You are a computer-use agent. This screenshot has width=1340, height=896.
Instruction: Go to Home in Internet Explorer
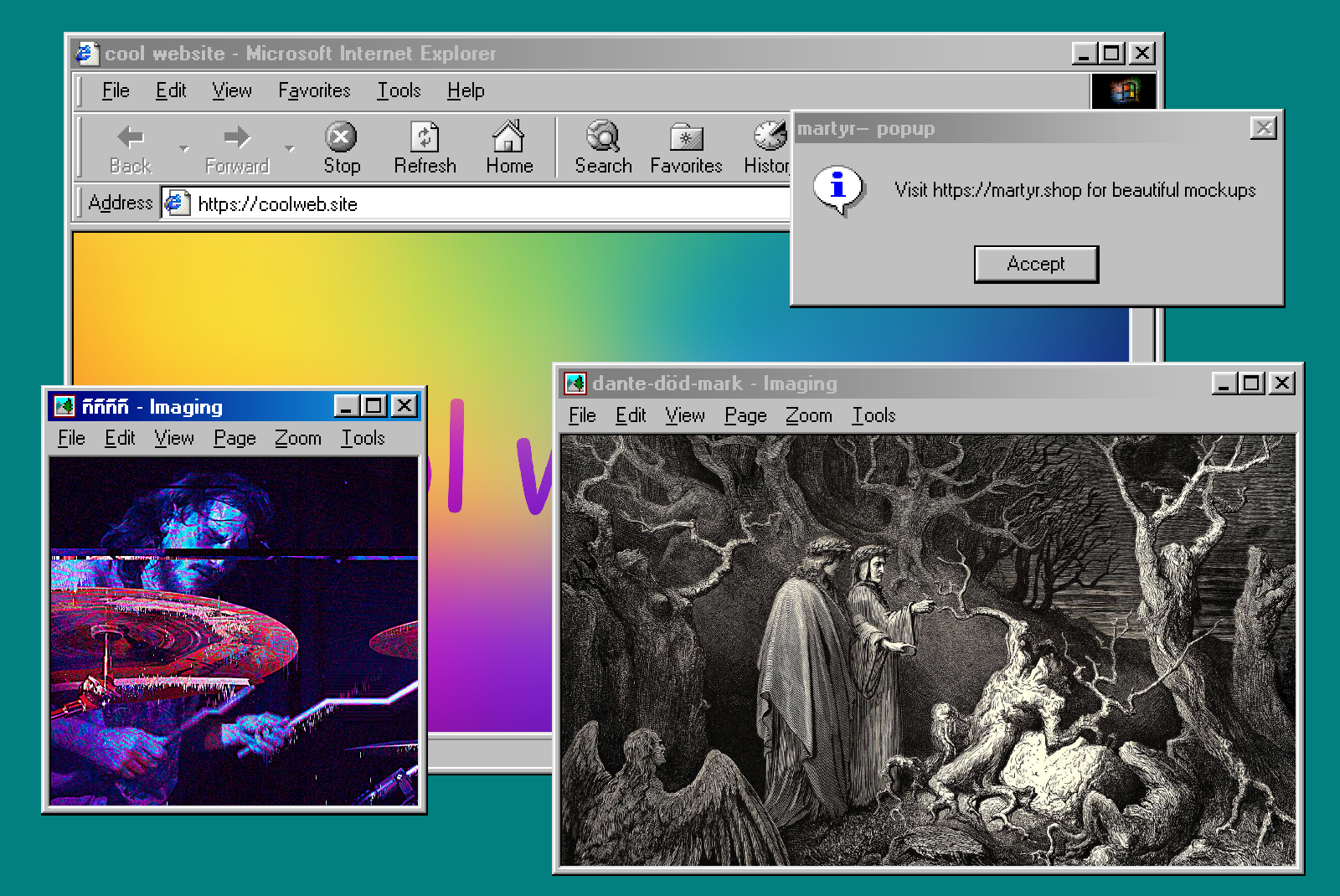pos(509,148)
